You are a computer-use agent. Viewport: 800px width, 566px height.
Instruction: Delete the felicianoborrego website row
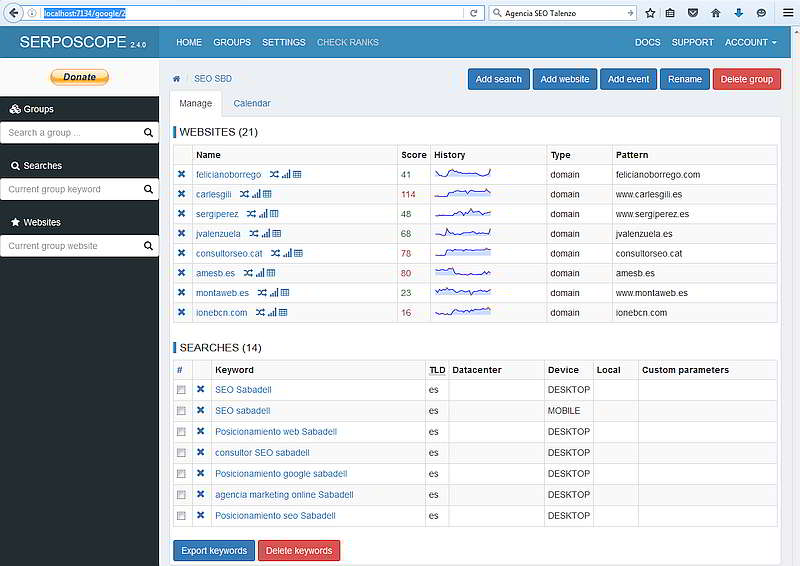pyautogui.click(x=182, y=174)
